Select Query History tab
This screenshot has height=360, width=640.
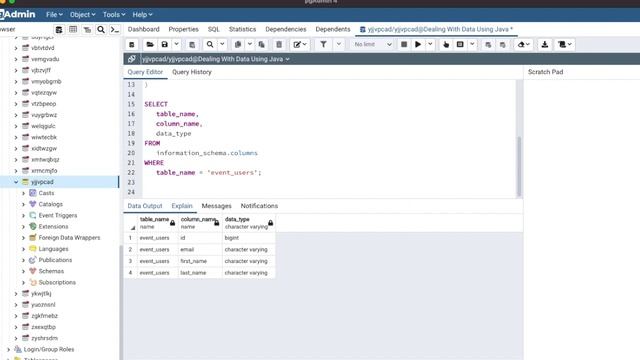pyautogui.click(x=191, y=72)
